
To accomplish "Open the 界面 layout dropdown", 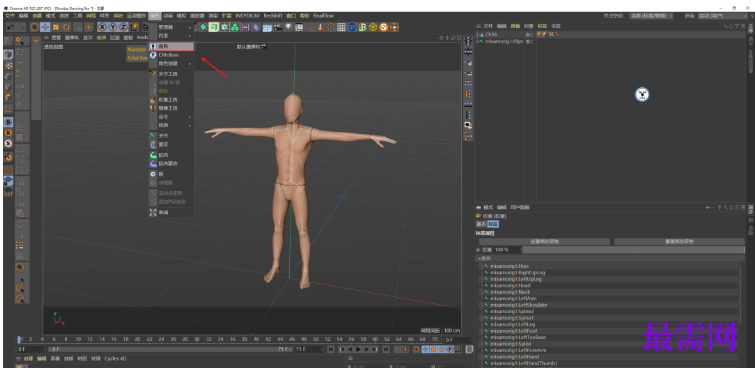I will point(724,16).
